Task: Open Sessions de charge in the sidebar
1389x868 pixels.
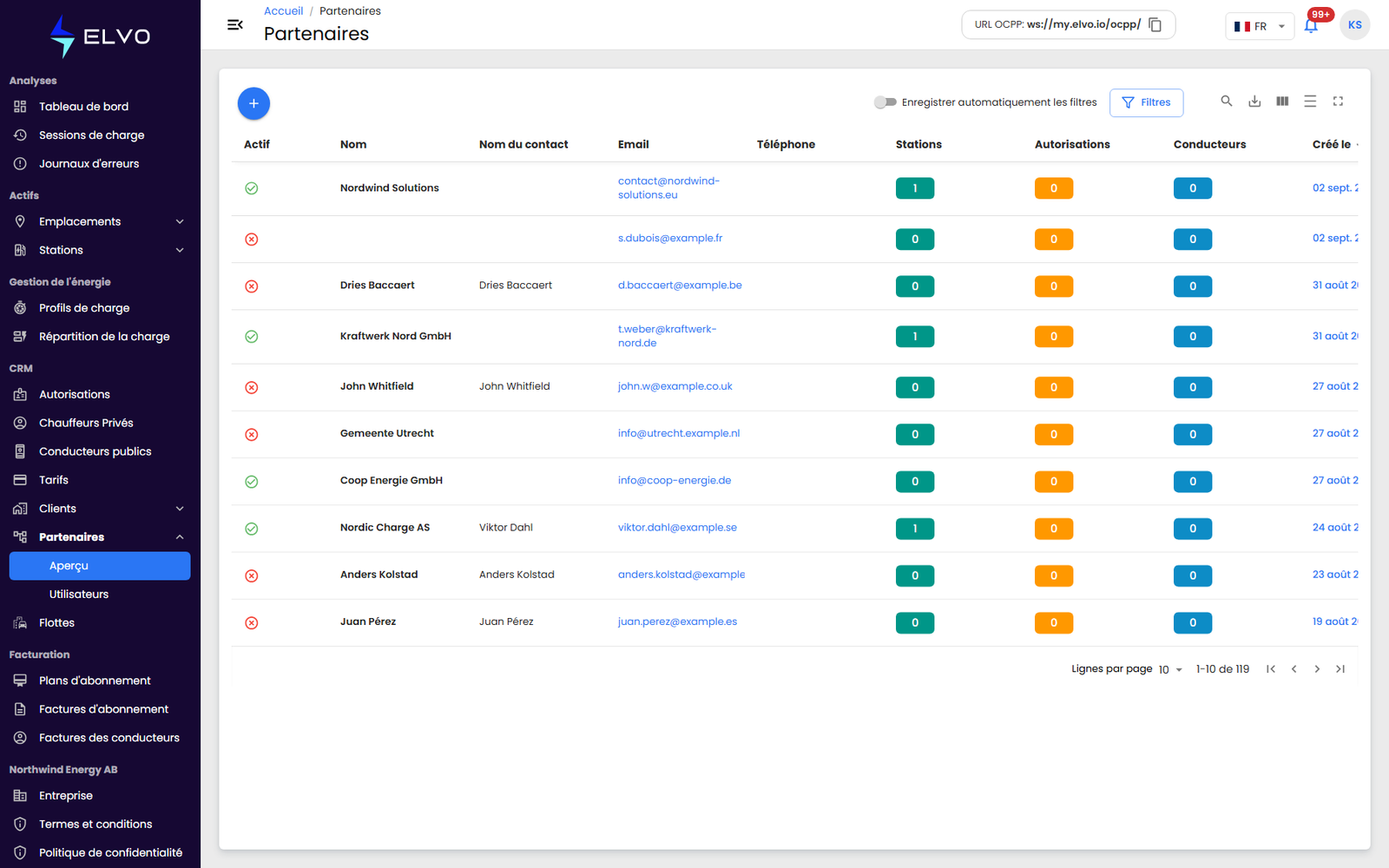Action: 100,135
